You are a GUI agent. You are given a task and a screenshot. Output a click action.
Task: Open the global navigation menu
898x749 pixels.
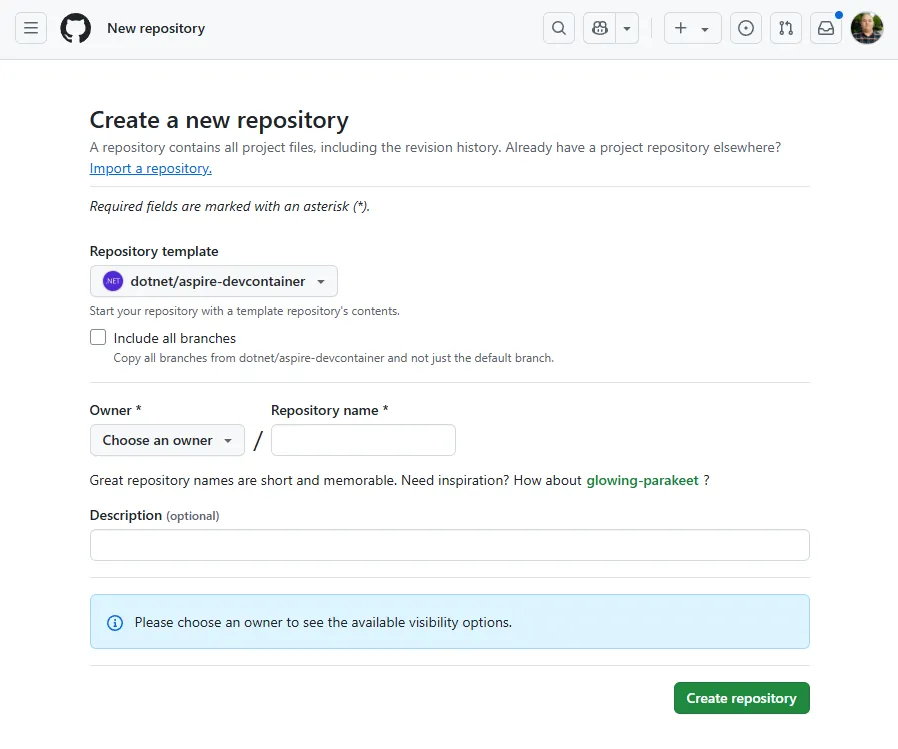coord(30,28)
